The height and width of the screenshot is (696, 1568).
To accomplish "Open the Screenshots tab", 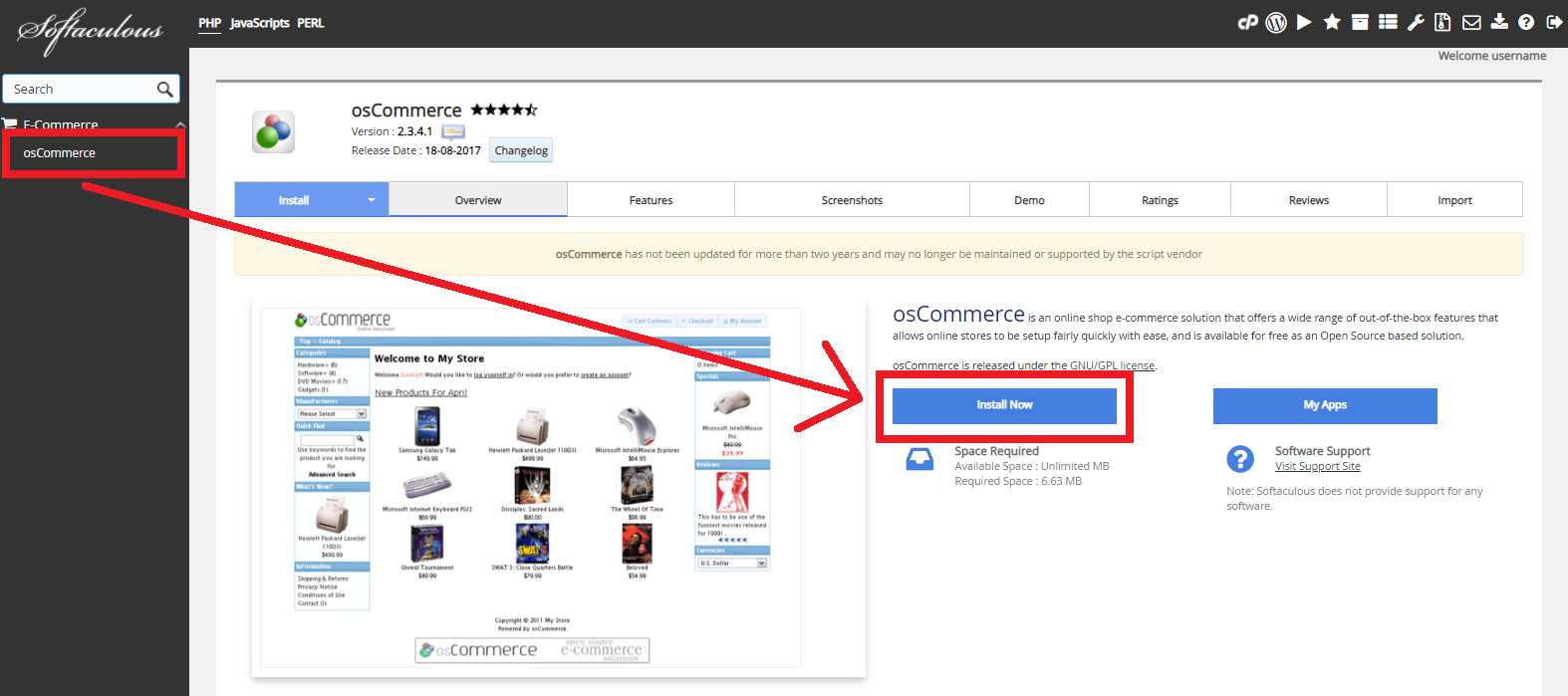I will [x=852, y=200].
